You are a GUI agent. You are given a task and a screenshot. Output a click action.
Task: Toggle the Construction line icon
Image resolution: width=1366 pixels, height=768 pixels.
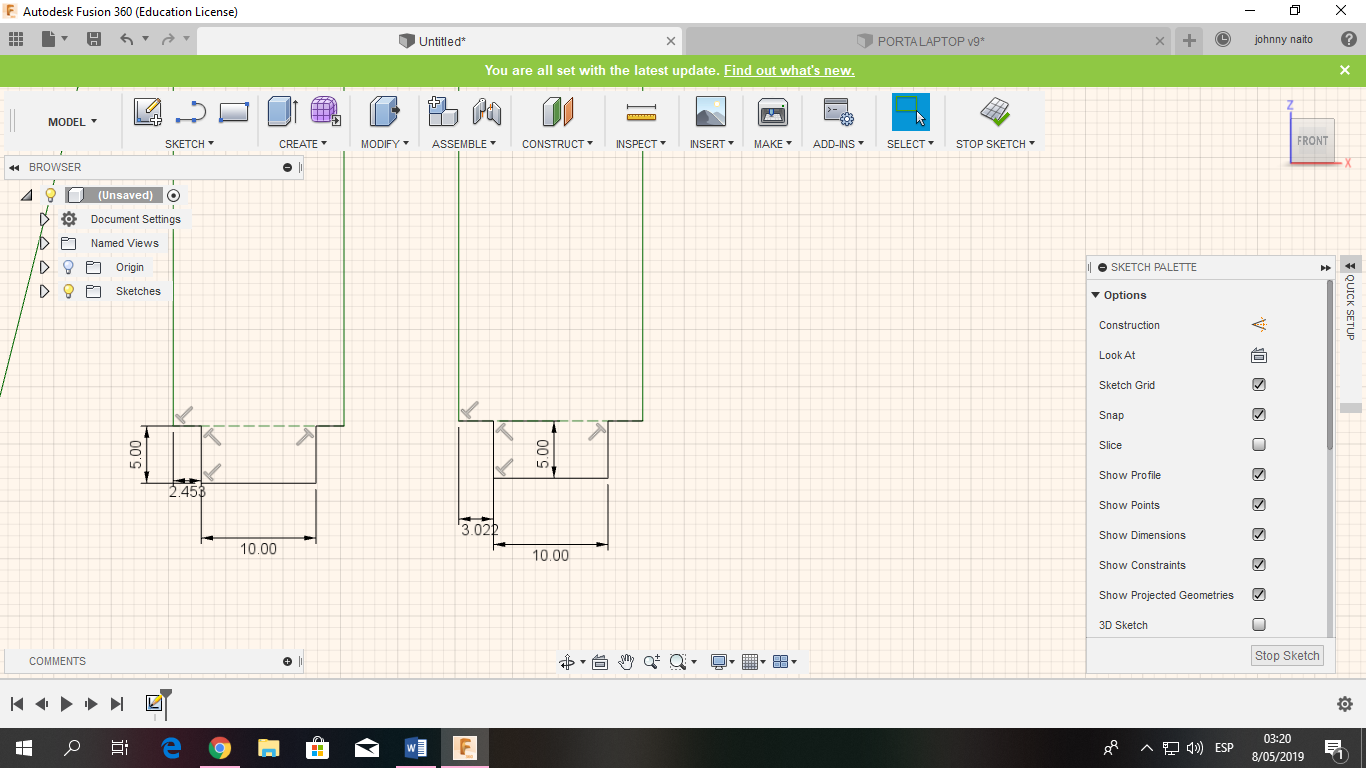[1259, 325]
